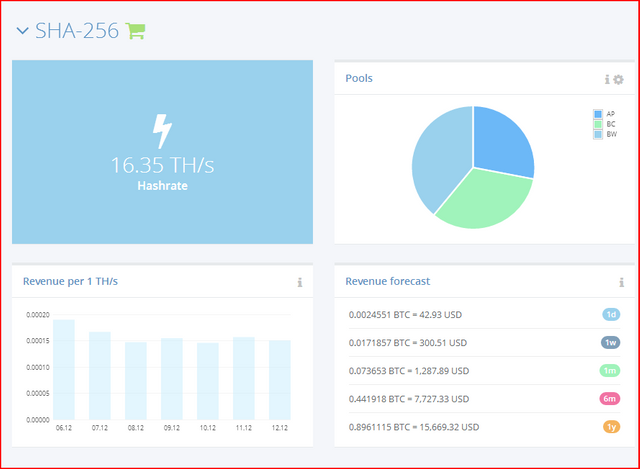The width and height of the screenshot is (640, 469).
Task: Click the green shopping cart icon
Action: [x=135, y=31]
